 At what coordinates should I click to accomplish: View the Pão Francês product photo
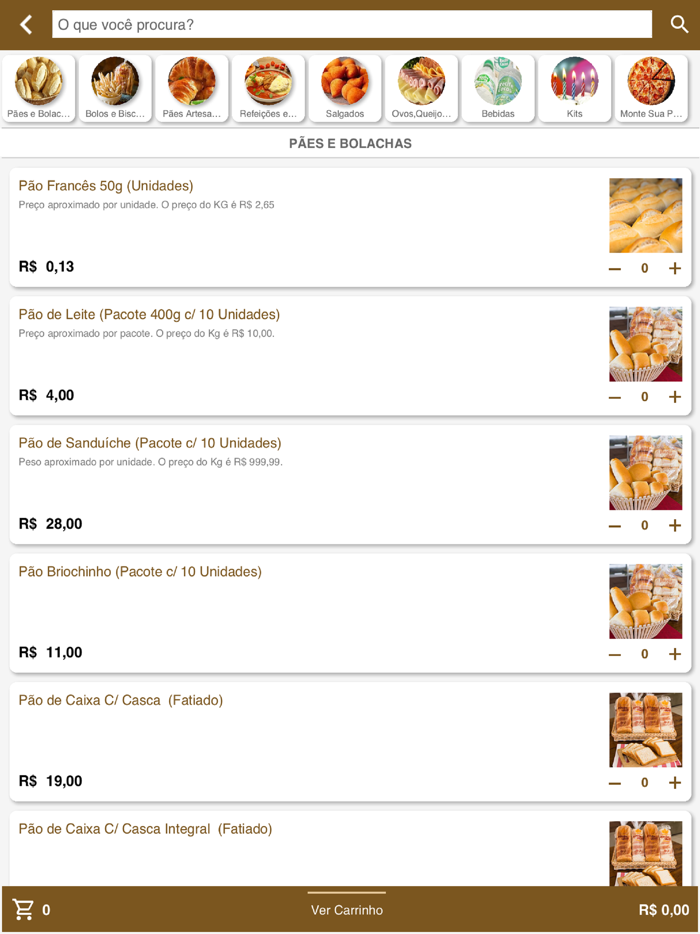click(646, 215)
